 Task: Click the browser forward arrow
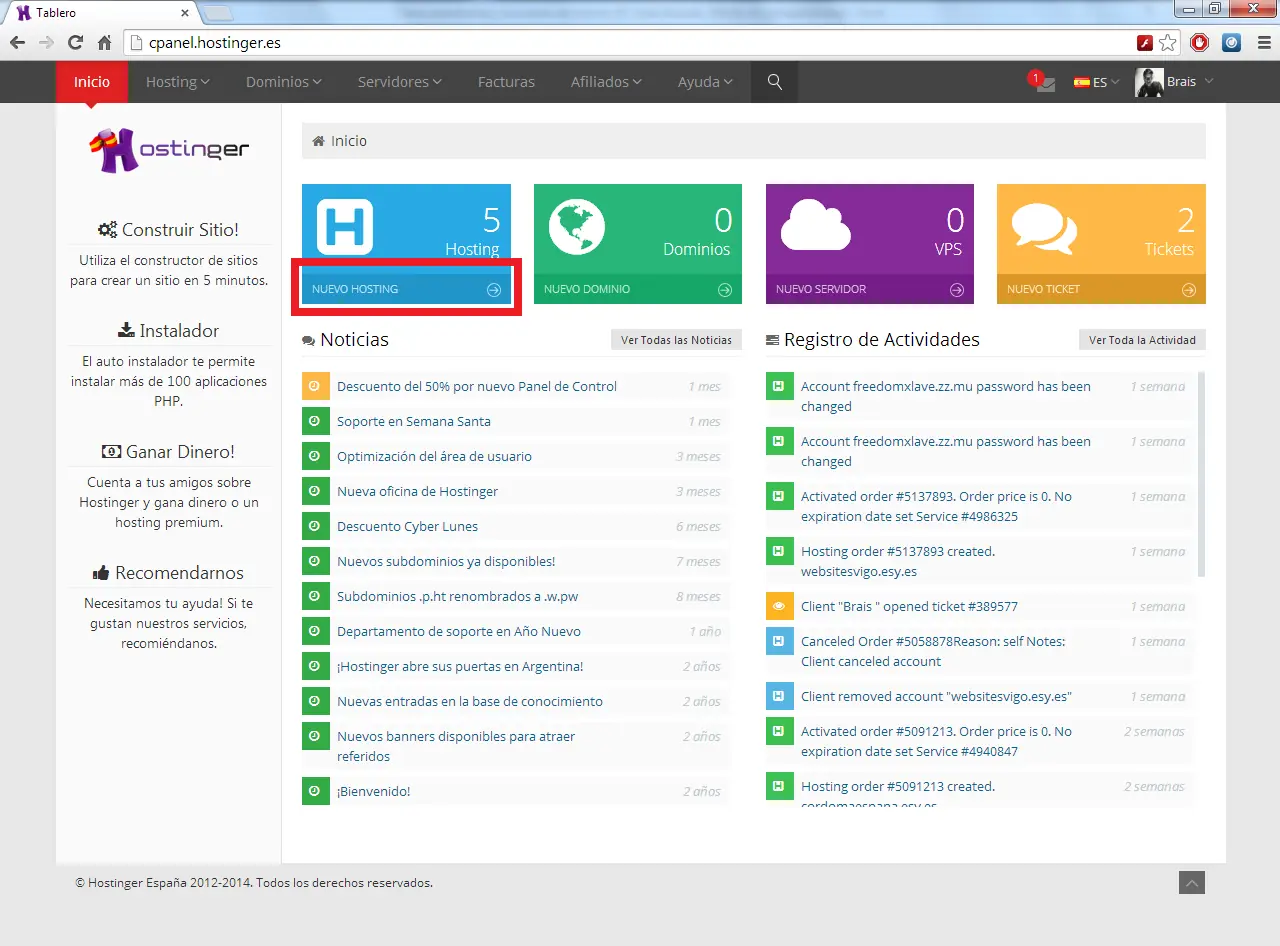point(46,43)
